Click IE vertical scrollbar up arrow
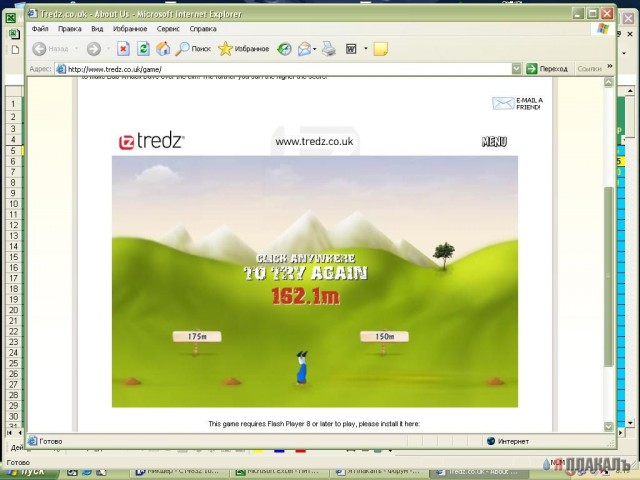This screenshot has height=480, width=640. 609,82
